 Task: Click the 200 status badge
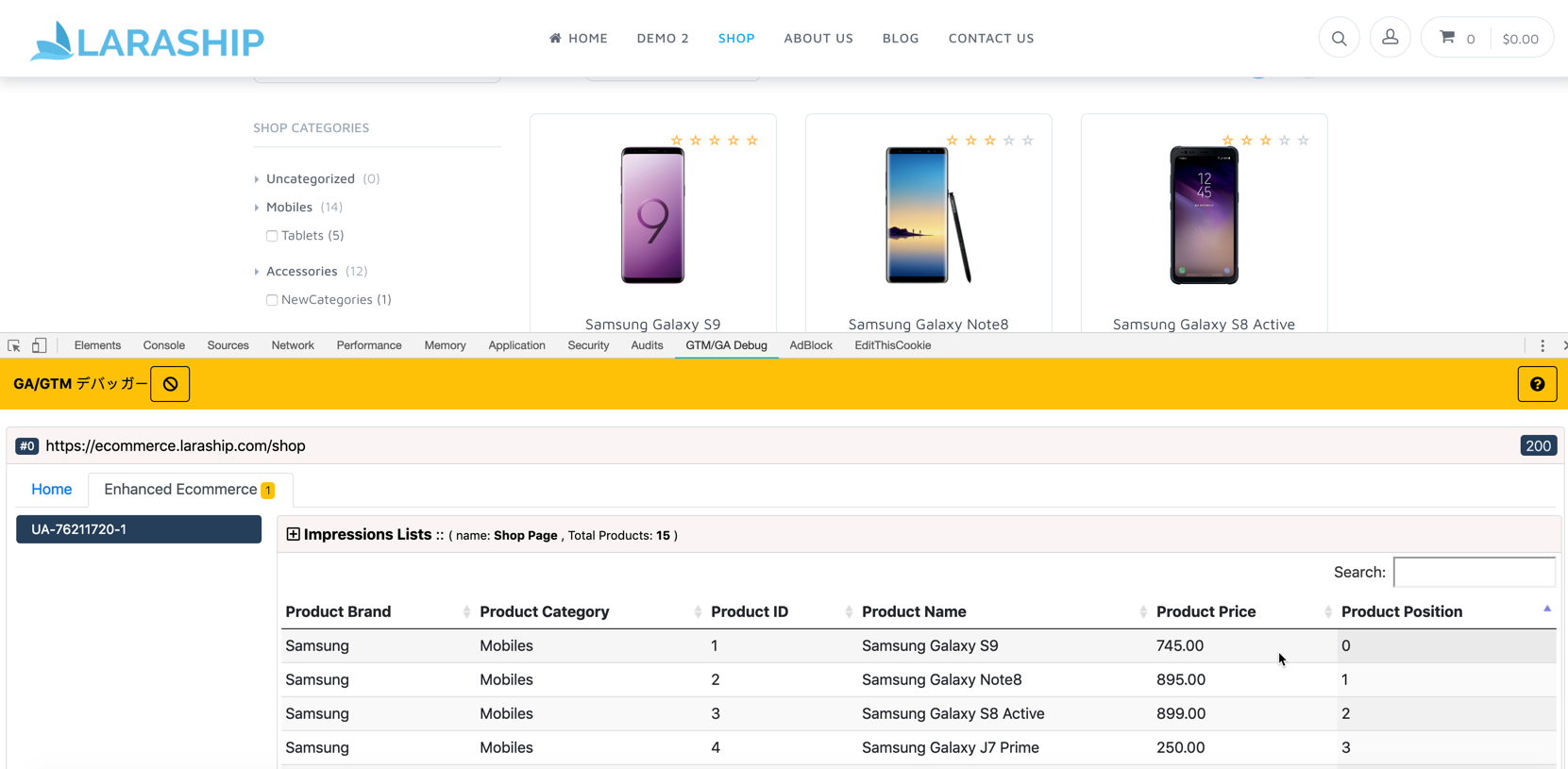tap(1538, 446)
